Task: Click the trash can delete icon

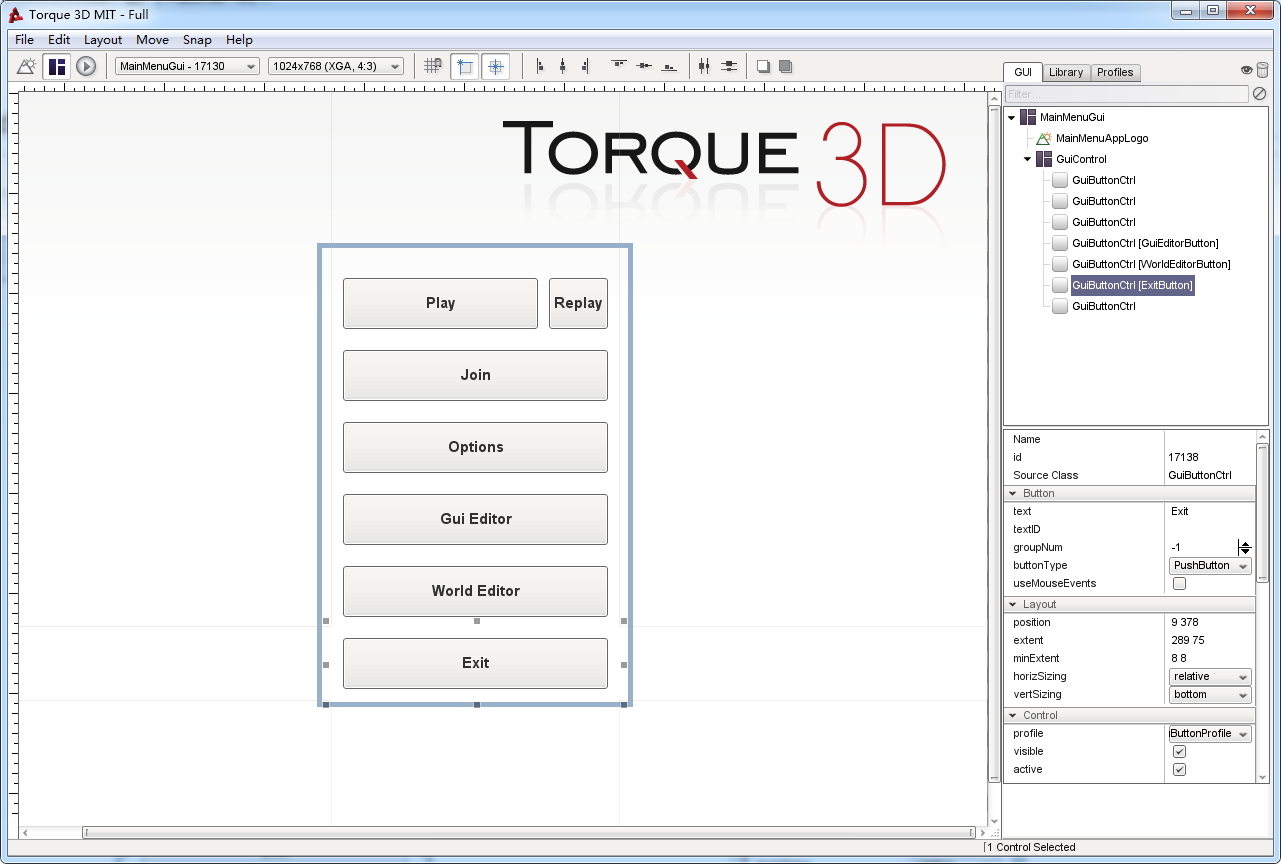Action: (x=1262, y=70)
